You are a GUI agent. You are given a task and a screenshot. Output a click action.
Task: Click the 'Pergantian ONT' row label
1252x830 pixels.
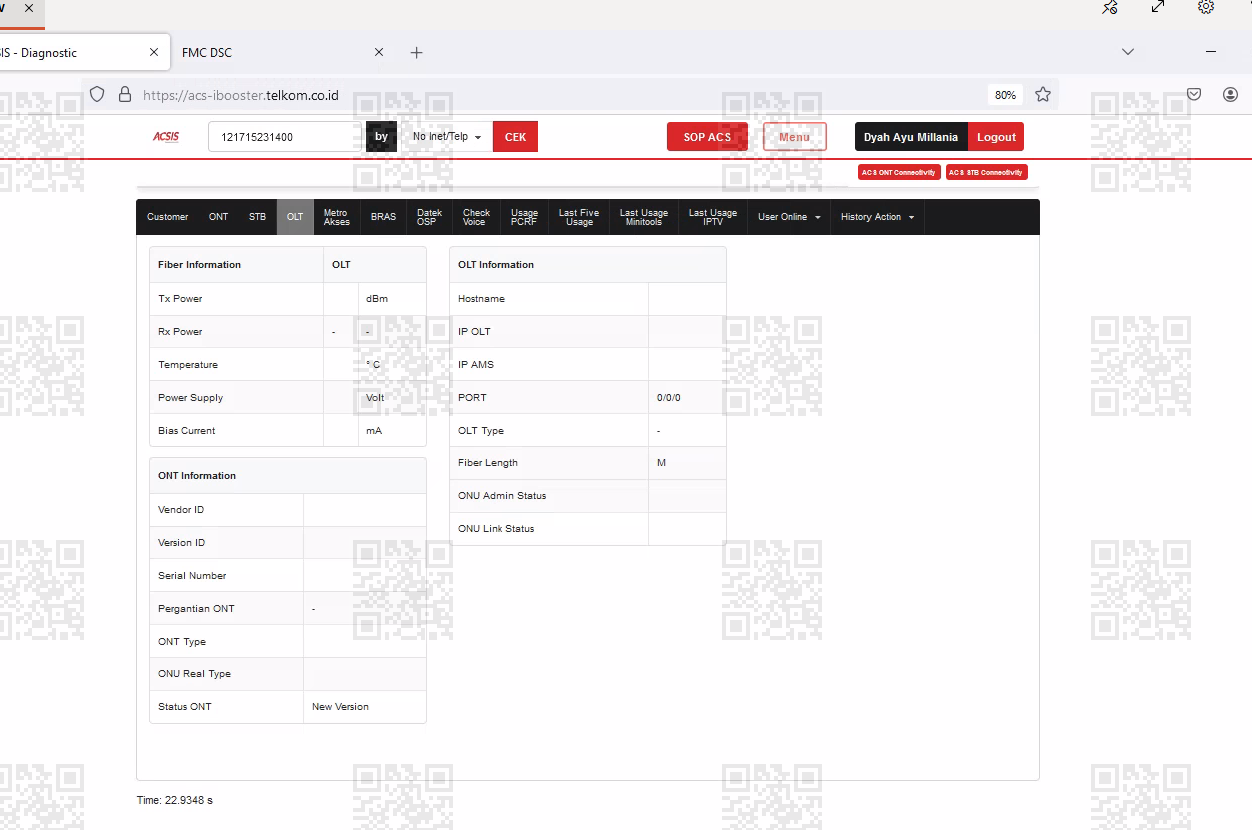tap(196, 609)
